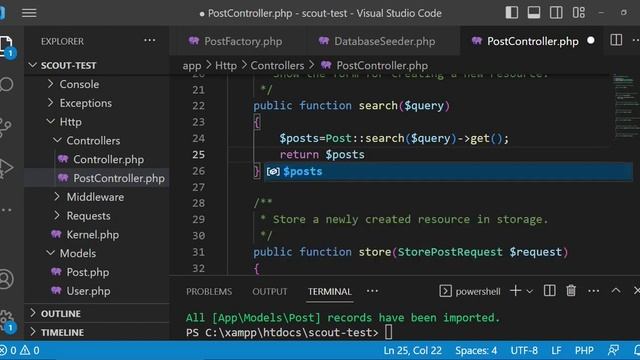Image resolution: width=640 pixels, height=360 pixels.
Task: Accept the $posts autocomplete suggestion
Action: tap(448, 171)
